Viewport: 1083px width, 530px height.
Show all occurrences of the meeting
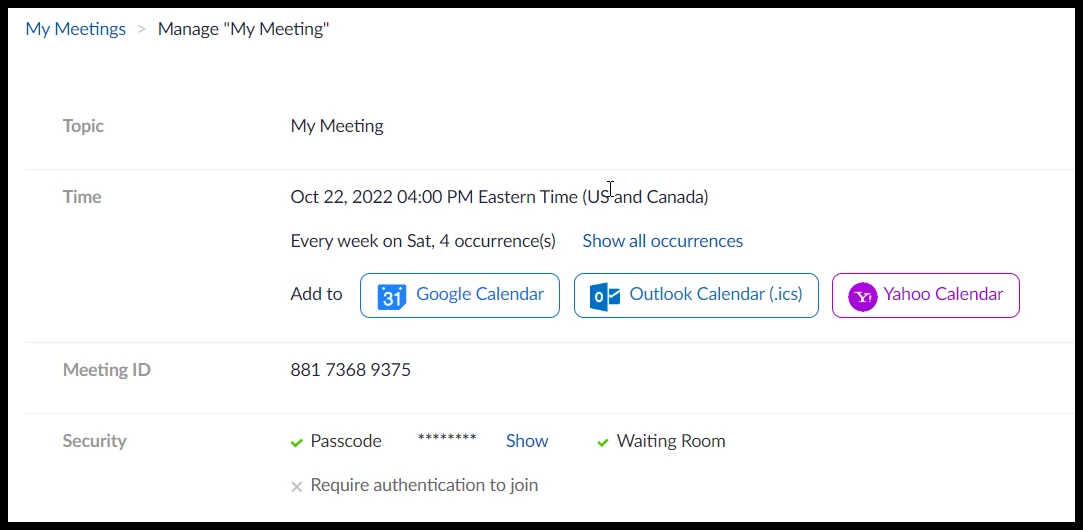coord(662,241)
